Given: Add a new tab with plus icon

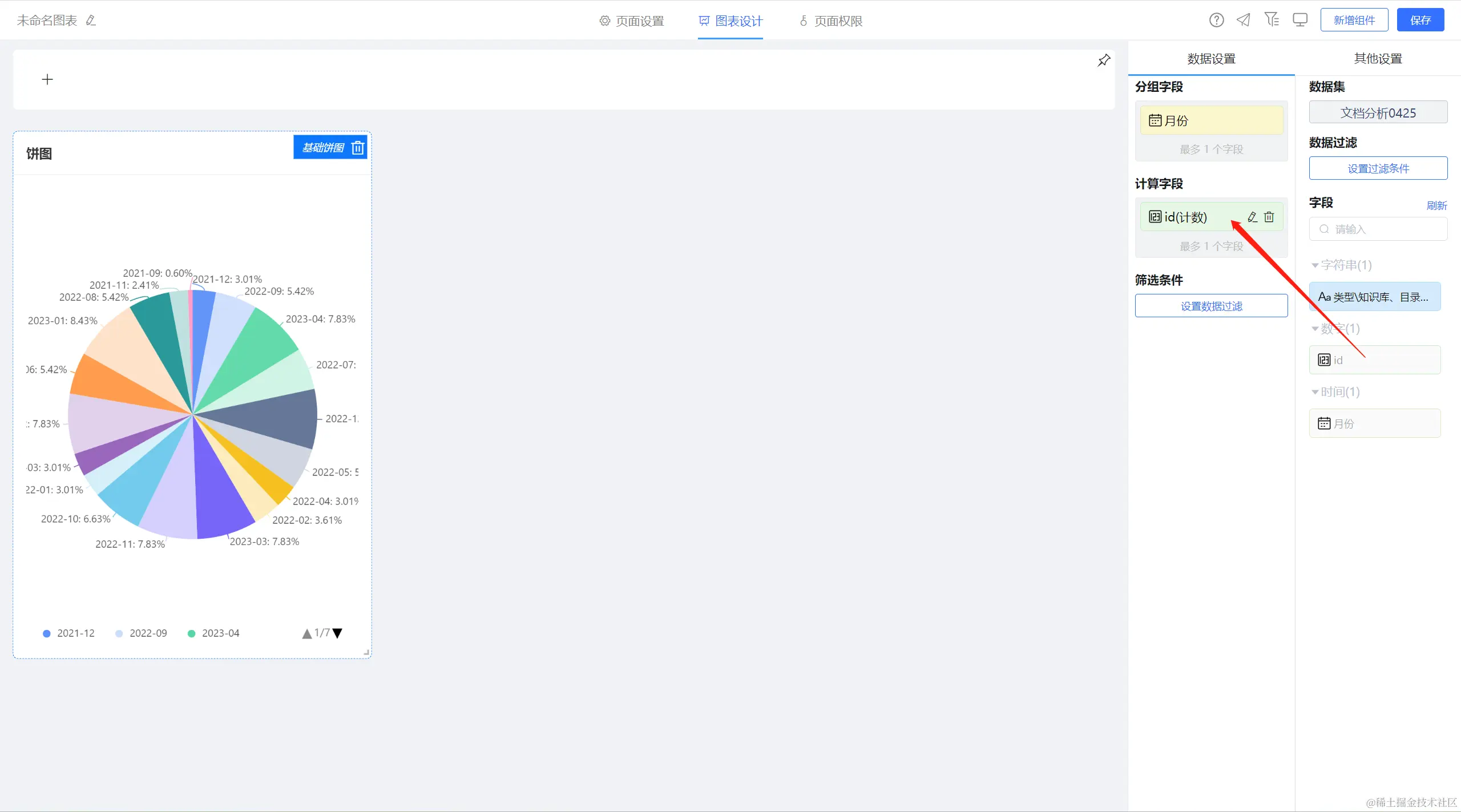Looking at the screenshot, I should 47,79.
